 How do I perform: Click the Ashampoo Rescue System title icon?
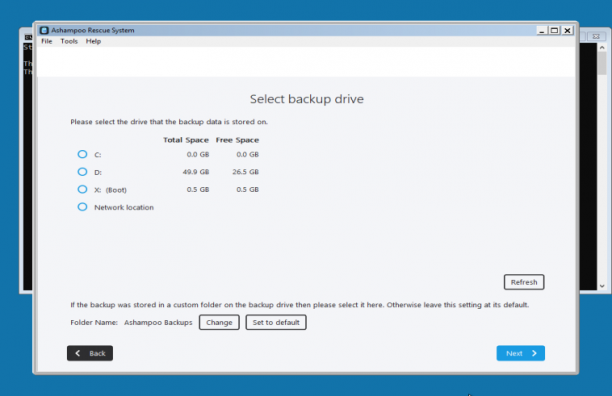pyautogui.click(x=44, y=30)
